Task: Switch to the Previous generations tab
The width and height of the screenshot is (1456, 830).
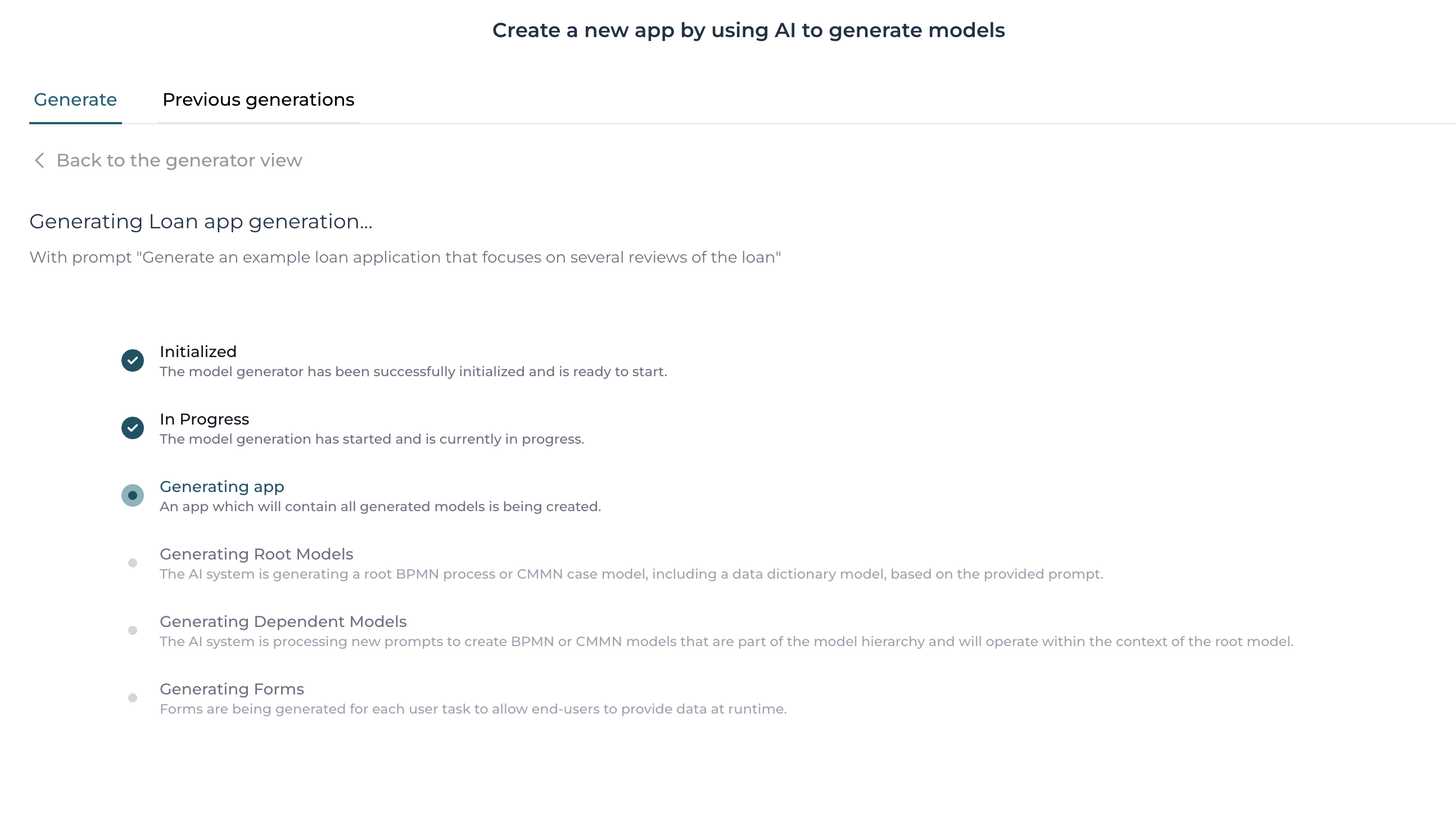Action: [x=257, y=99]
